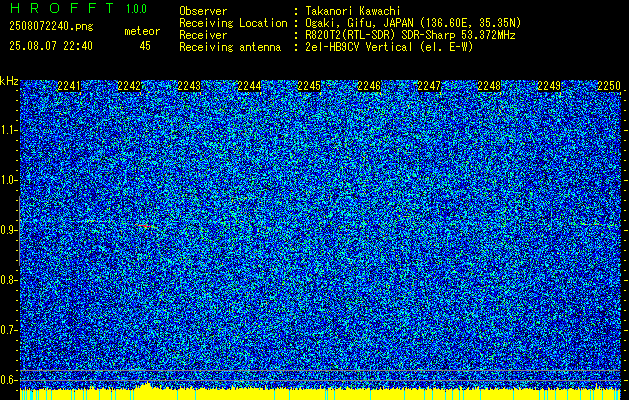Click the Receiver field label
The image size is (629, 400).
tap(203, 35)
